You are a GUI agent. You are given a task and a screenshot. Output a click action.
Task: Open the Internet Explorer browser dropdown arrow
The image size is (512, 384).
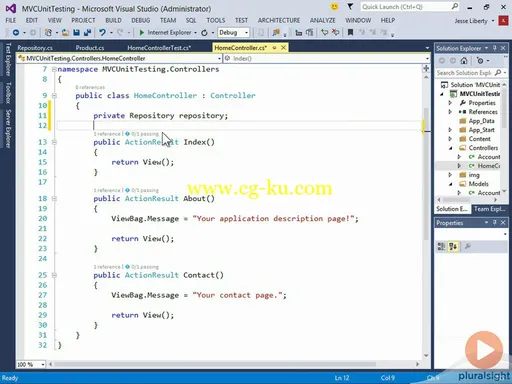[195, 33]
